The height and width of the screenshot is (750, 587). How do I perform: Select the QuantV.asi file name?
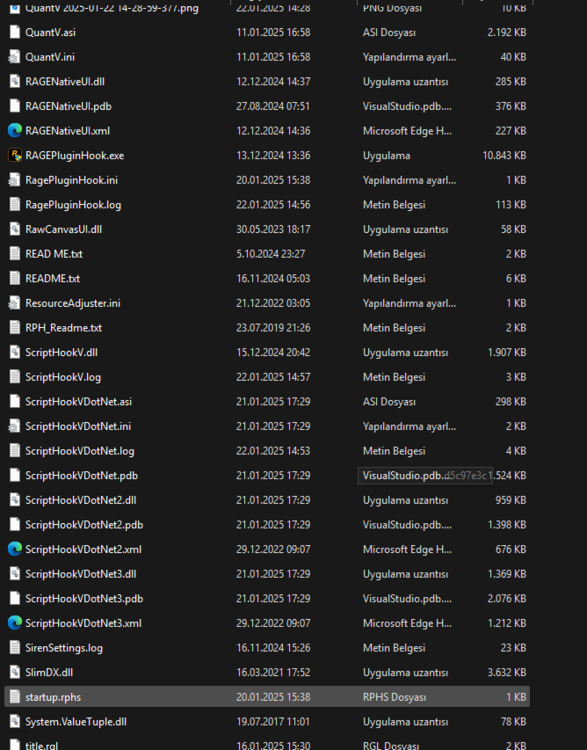coord(50,33)
